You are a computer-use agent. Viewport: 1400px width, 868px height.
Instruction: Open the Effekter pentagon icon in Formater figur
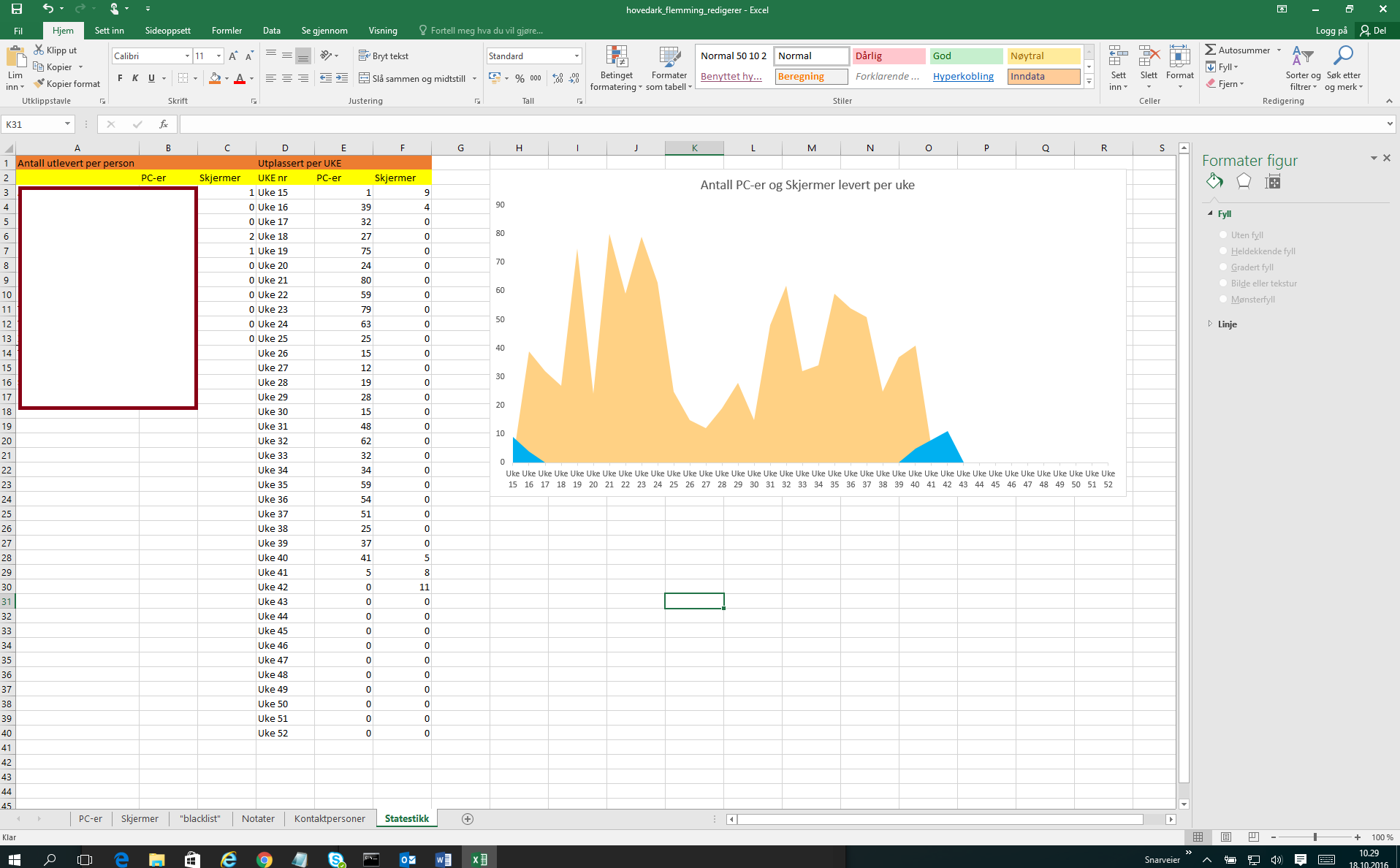1244,181
